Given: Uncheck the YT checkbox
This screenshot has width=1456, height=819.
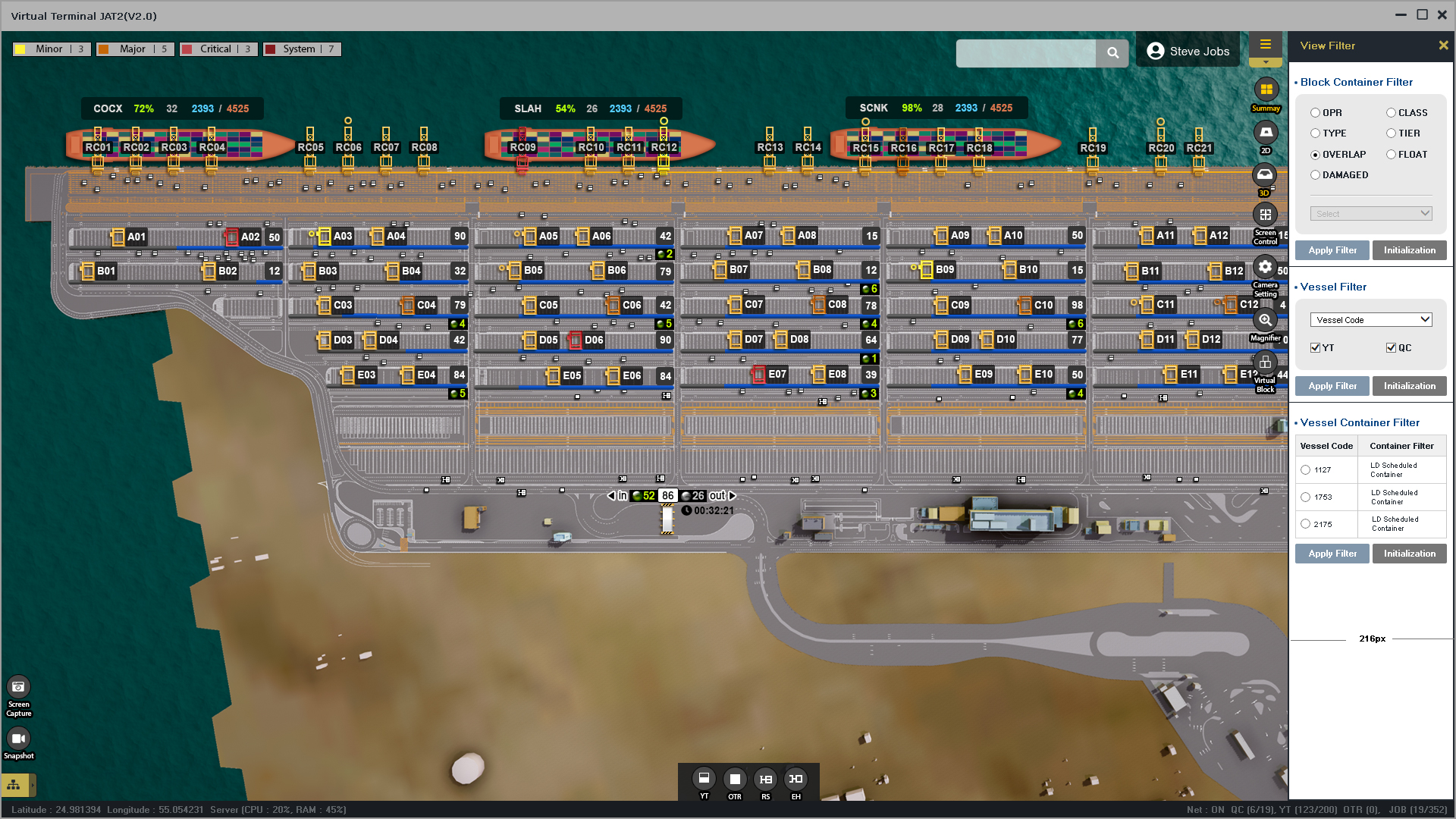Looking at the screenshot, I should [x=1316, y=348].
